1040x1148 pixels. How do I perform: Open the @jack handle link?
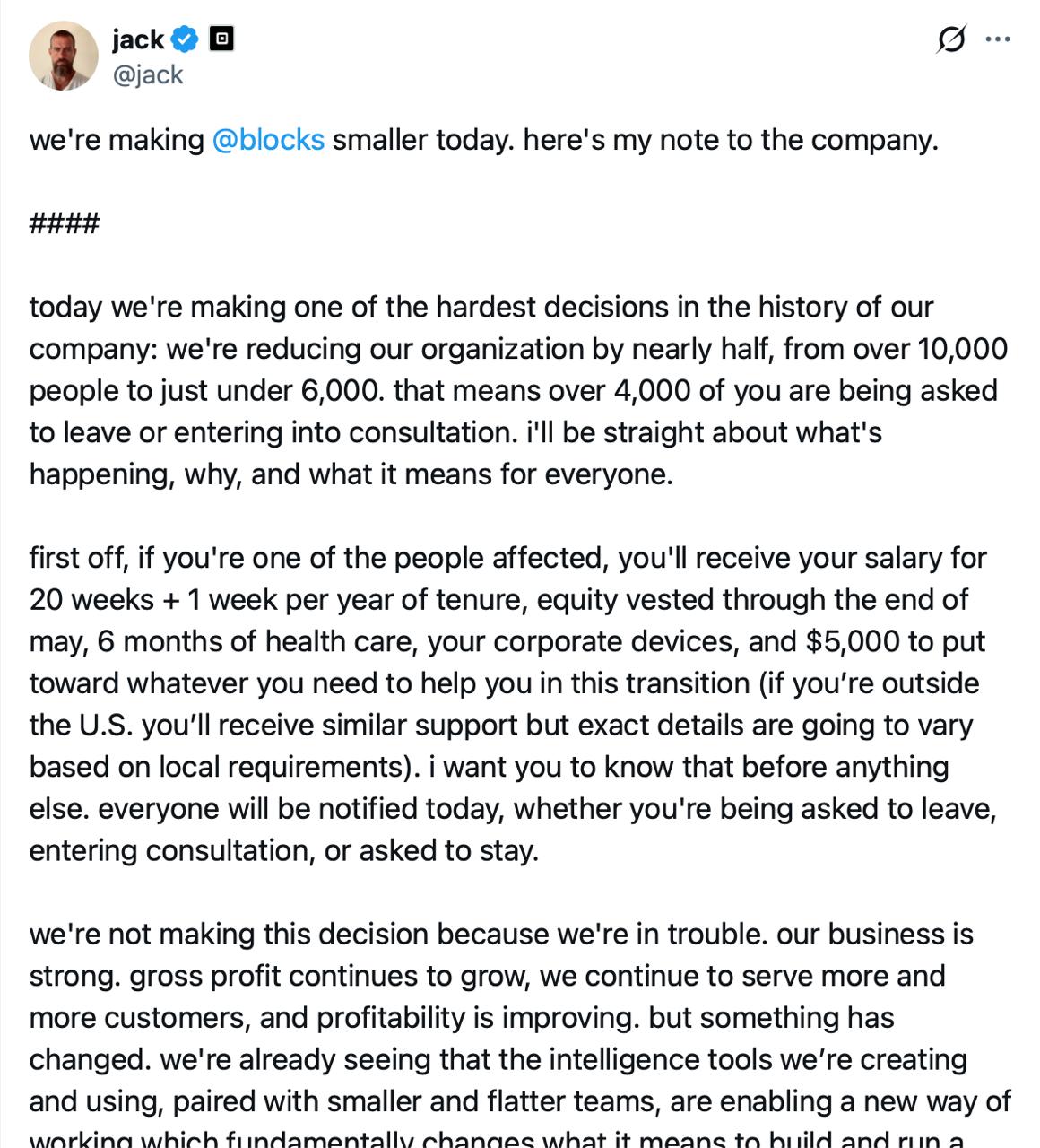coord(147,74)
